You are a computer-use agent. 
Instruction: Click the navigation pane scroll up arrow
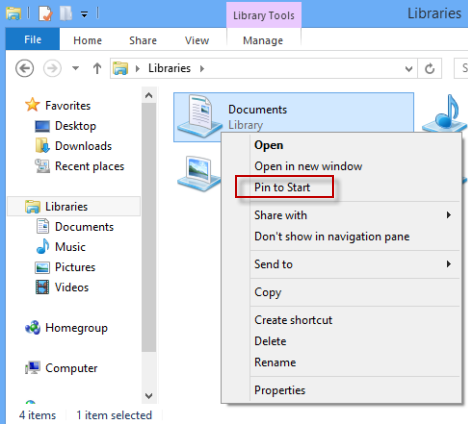tap(149, 95)
